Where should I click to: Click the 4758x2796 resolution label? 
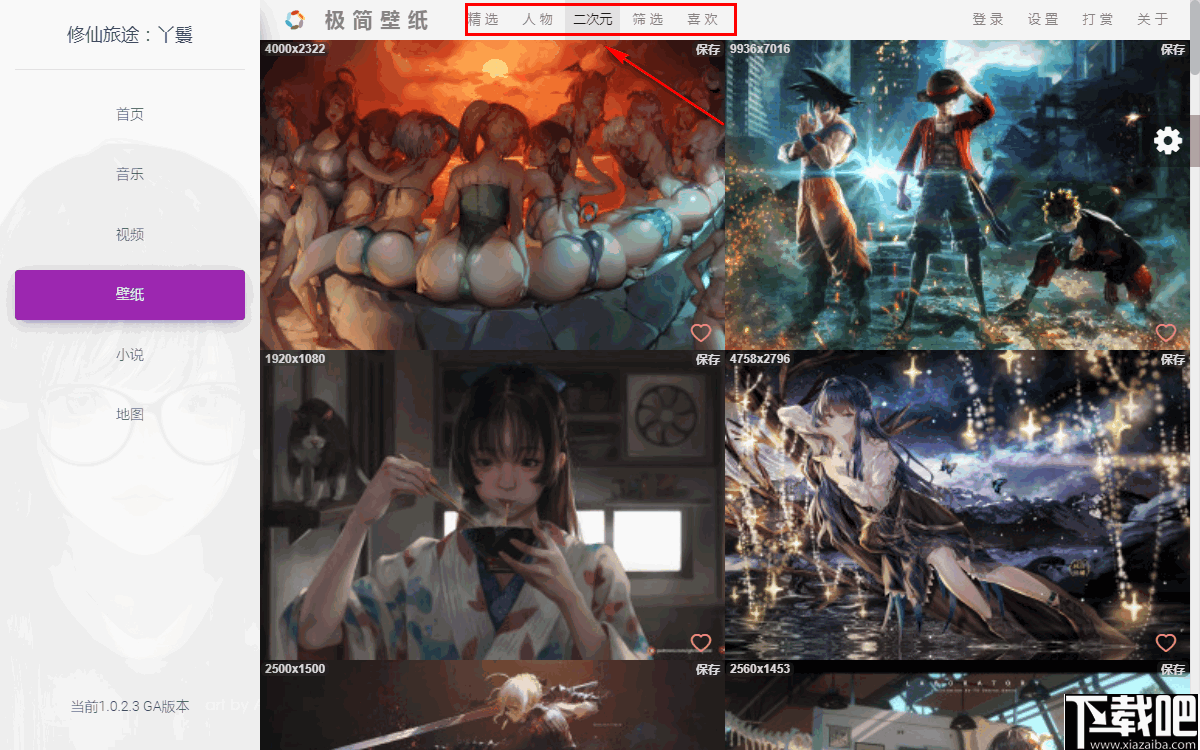click(760, 358)
